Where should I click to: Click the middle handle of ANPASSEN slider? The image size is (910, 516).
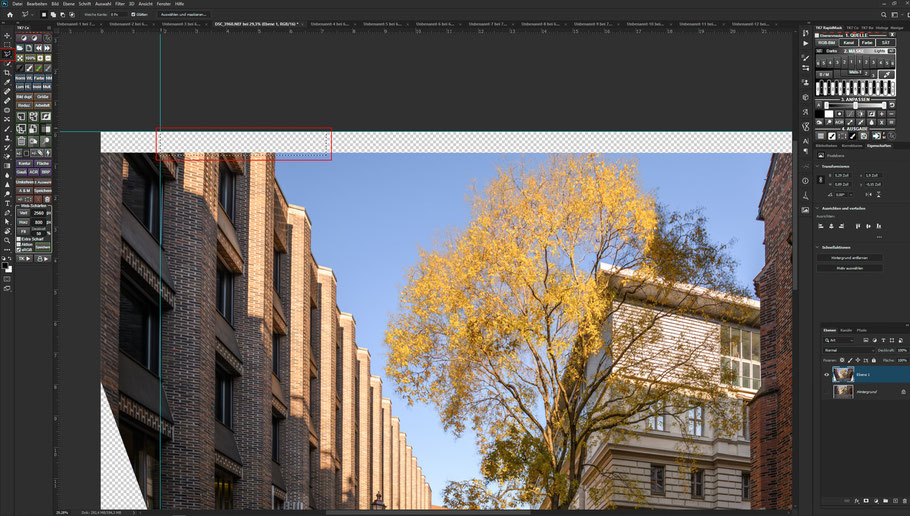pos(855,106)
